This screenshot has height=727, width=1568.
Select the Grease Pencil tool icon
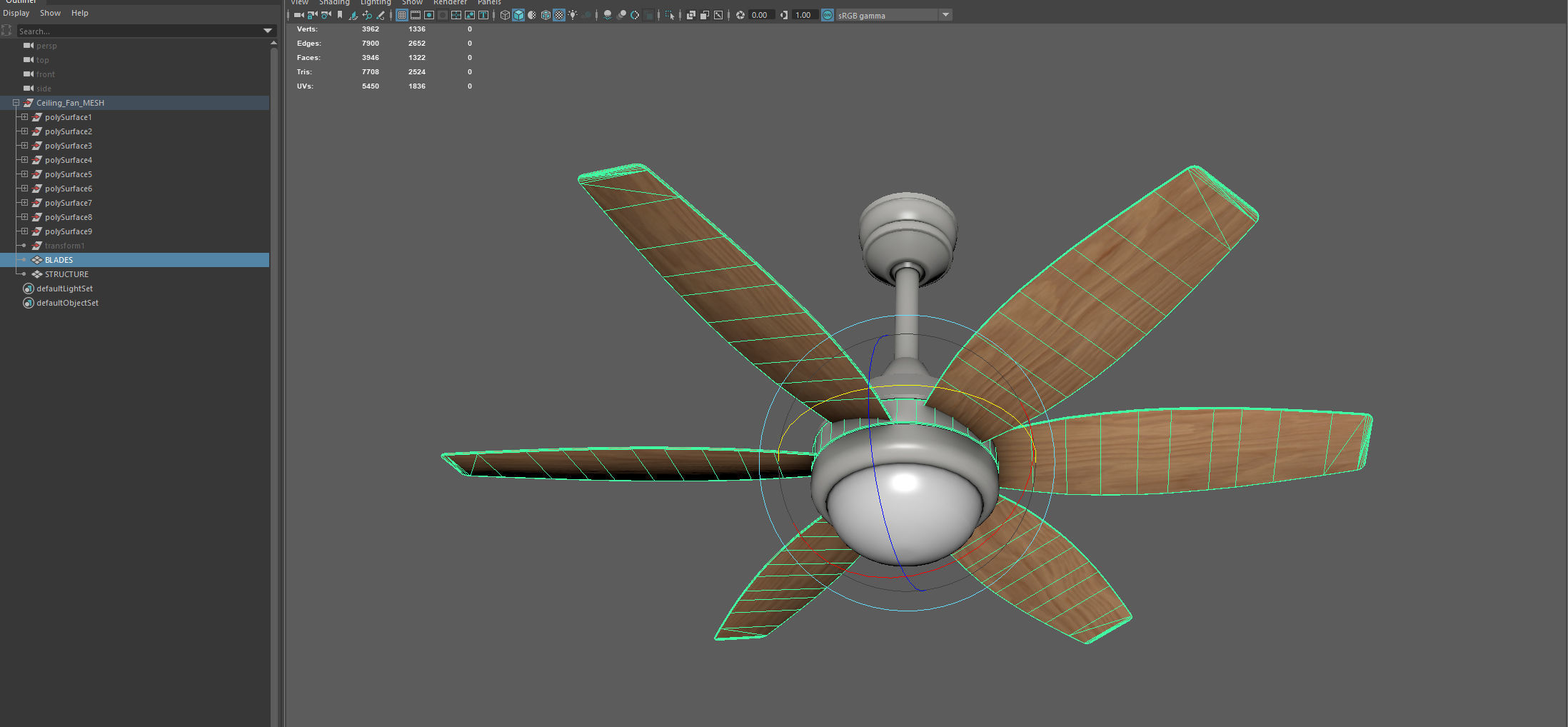(x=381, y=15)
